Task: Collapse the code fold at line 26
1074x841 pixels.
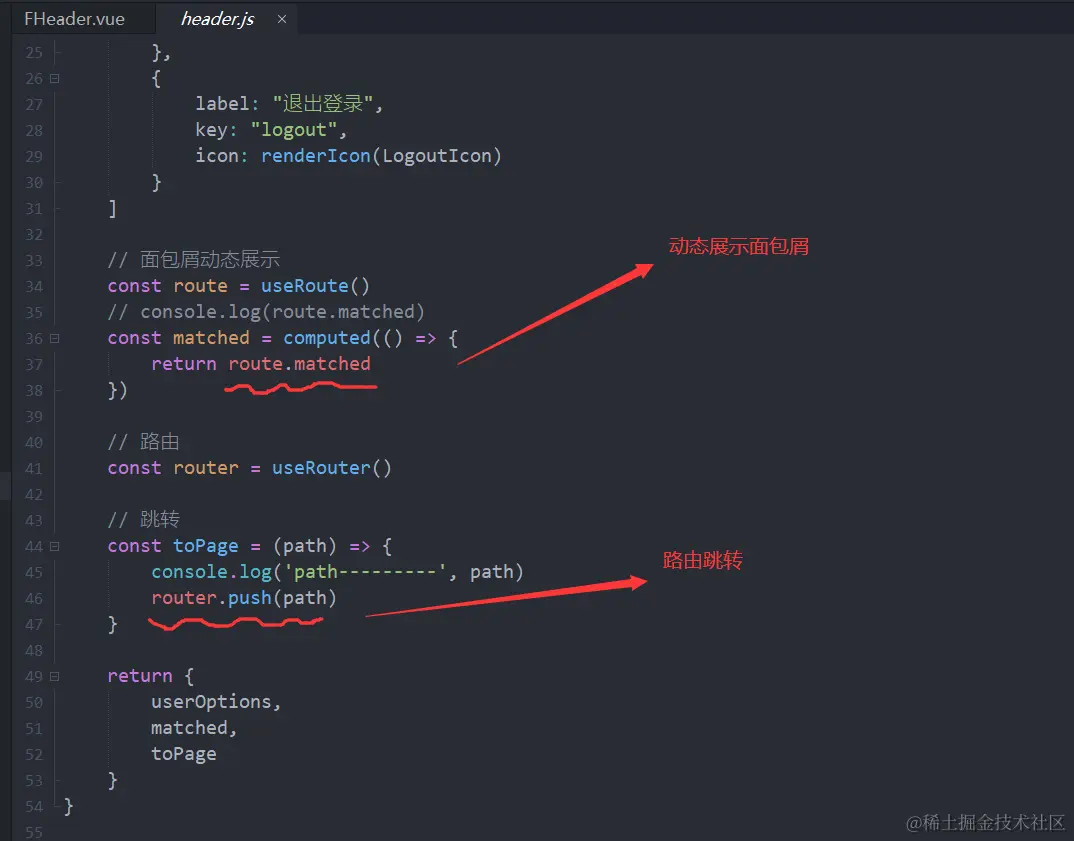Action: click(x=55, y=79)
